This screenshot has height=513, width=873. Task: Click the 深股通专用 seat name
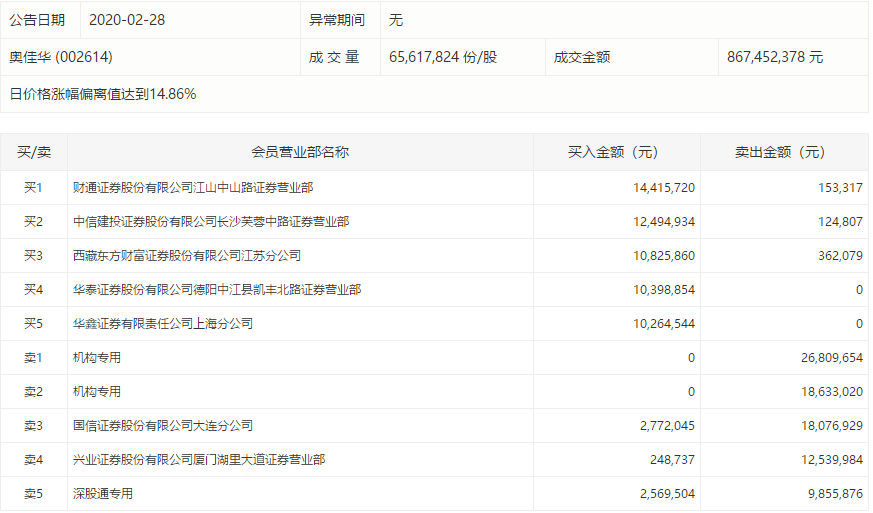coord(103,493)
